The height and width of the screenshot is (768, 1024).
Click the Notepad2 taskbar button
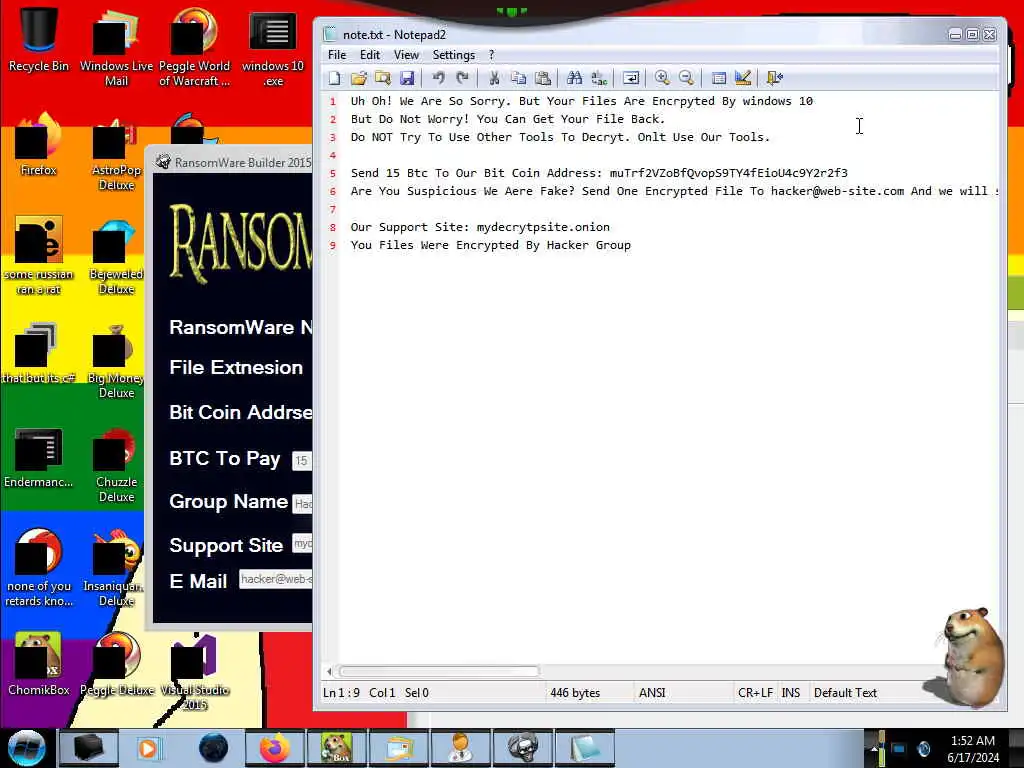[x=585, y=748]
